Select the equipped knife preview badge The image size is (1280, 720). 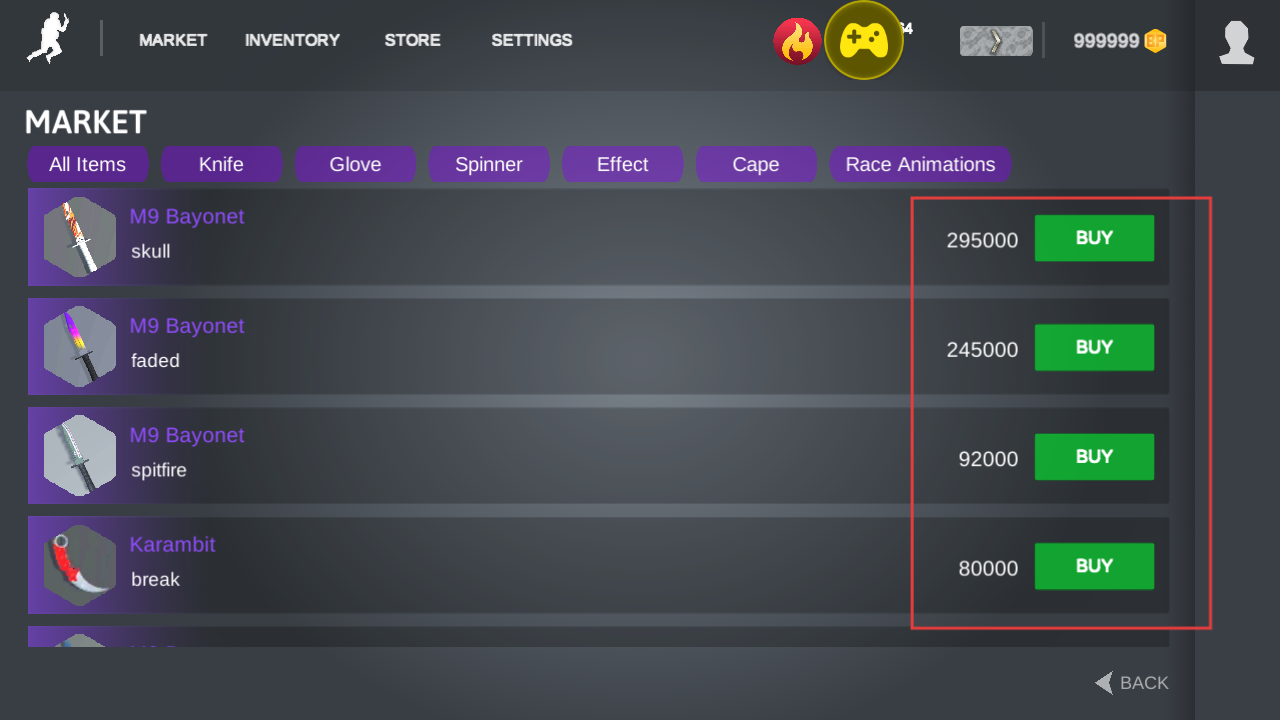[x=995, y=41]
